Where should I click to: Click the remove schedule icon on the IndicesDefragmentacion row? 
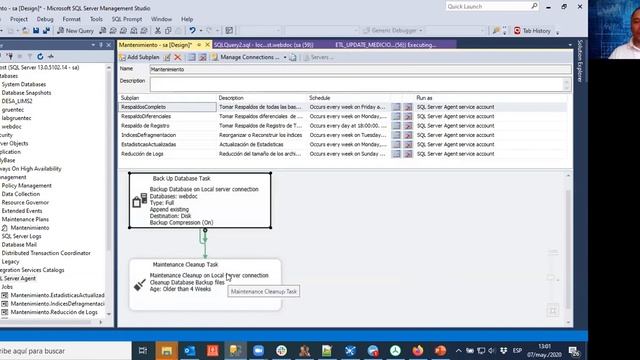pos(408,135)
